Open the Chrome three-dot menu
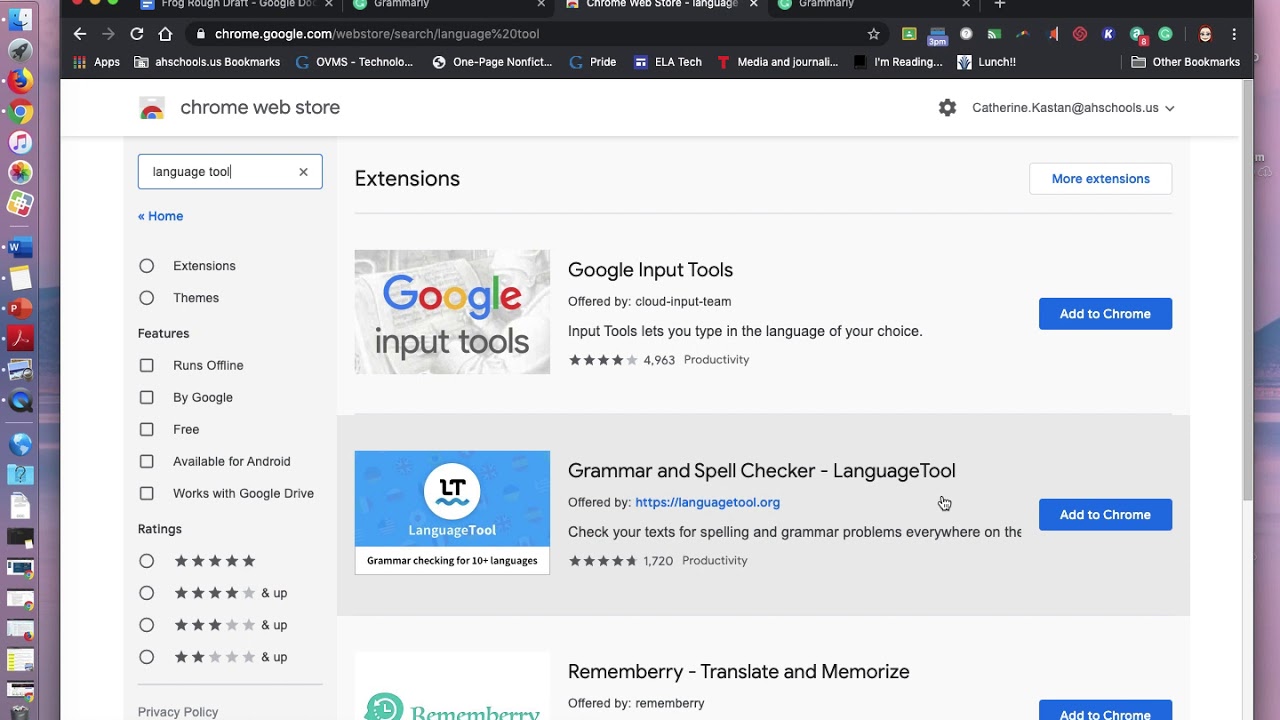This screenshot has height=720, width=1280. 1234,34
